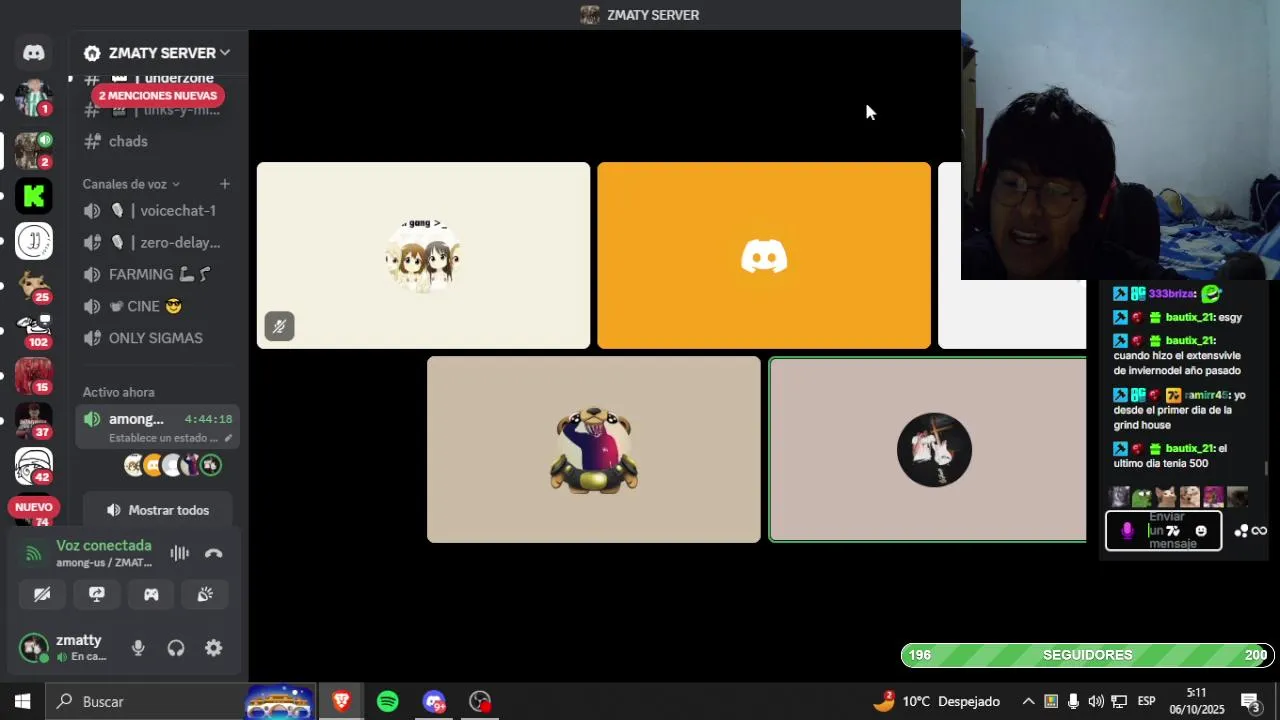Join FARMING voice channel
The height and width of the screenshot is (720, 1280).
157,274
